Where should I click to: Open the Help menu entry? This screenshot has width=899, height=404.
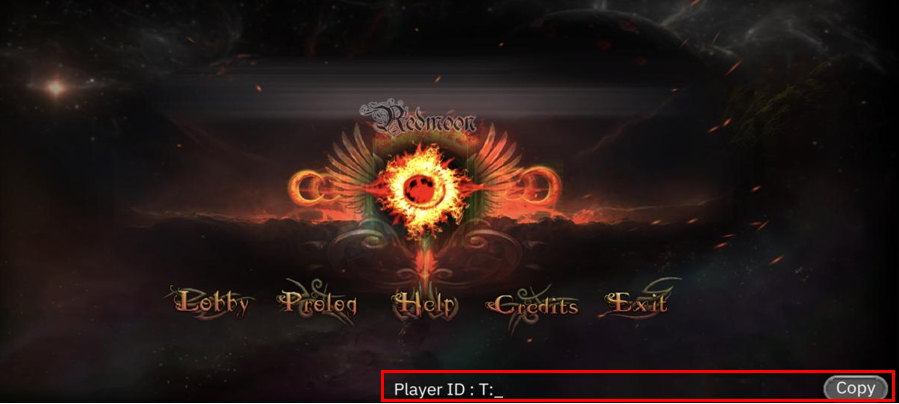point(425,304)
